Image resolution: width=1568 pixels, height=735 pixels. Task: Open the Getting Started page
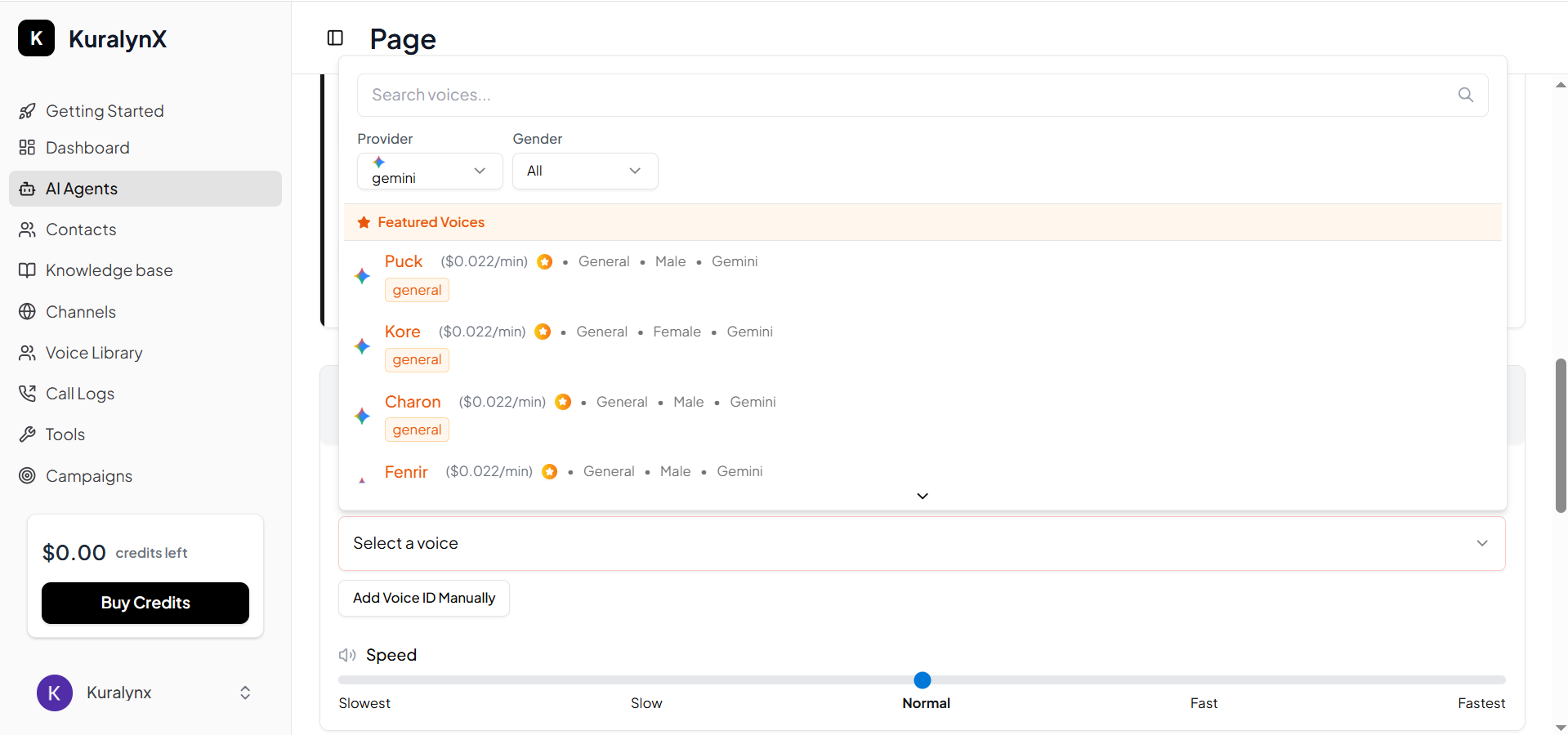pos(104,111)
